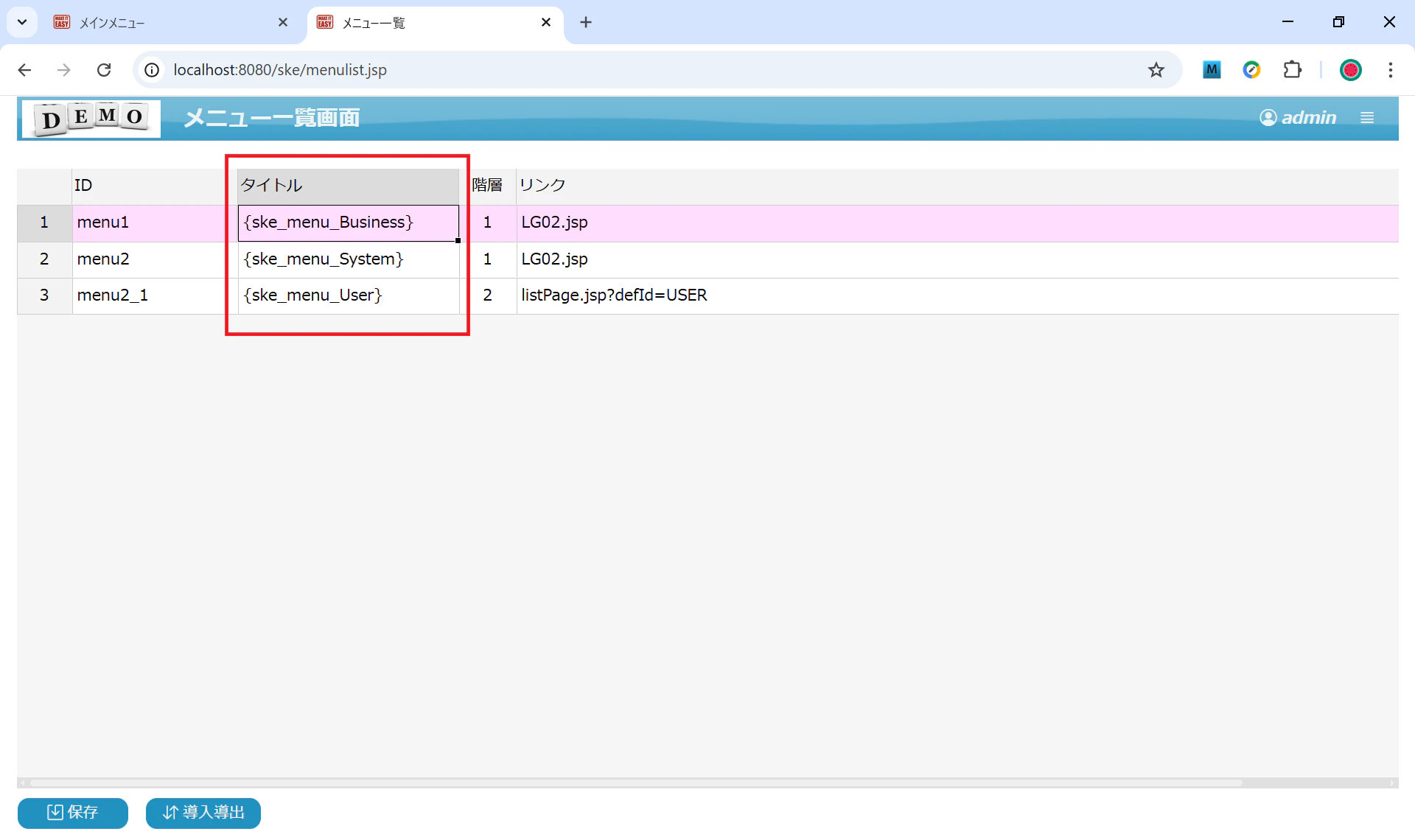This screenshot has width=1415, height=840.
Task: Click the menu2 ID cell
Action: (x=155, y=259)
